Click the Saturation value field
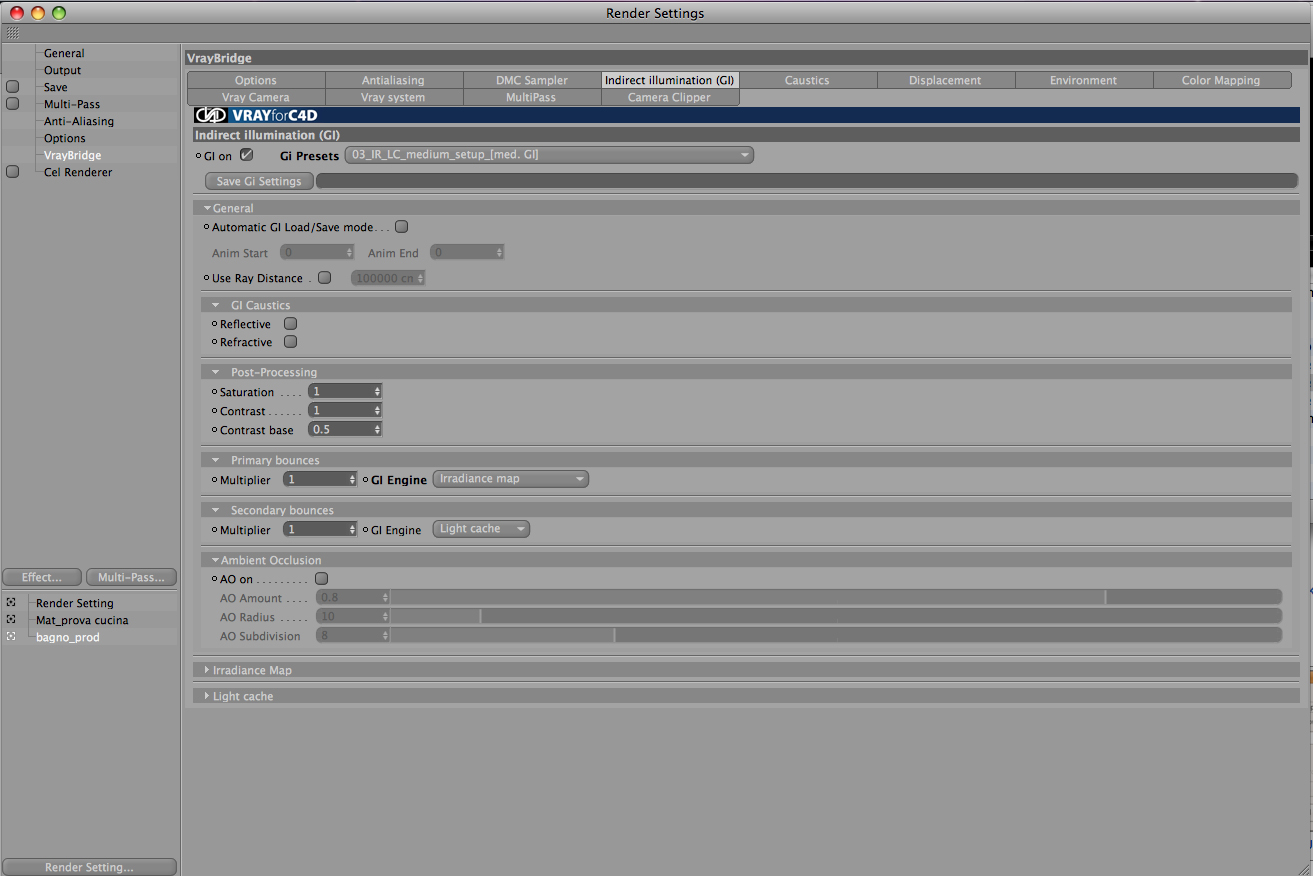The height and width of the screenshot is (876, 1313). point(340,391)
